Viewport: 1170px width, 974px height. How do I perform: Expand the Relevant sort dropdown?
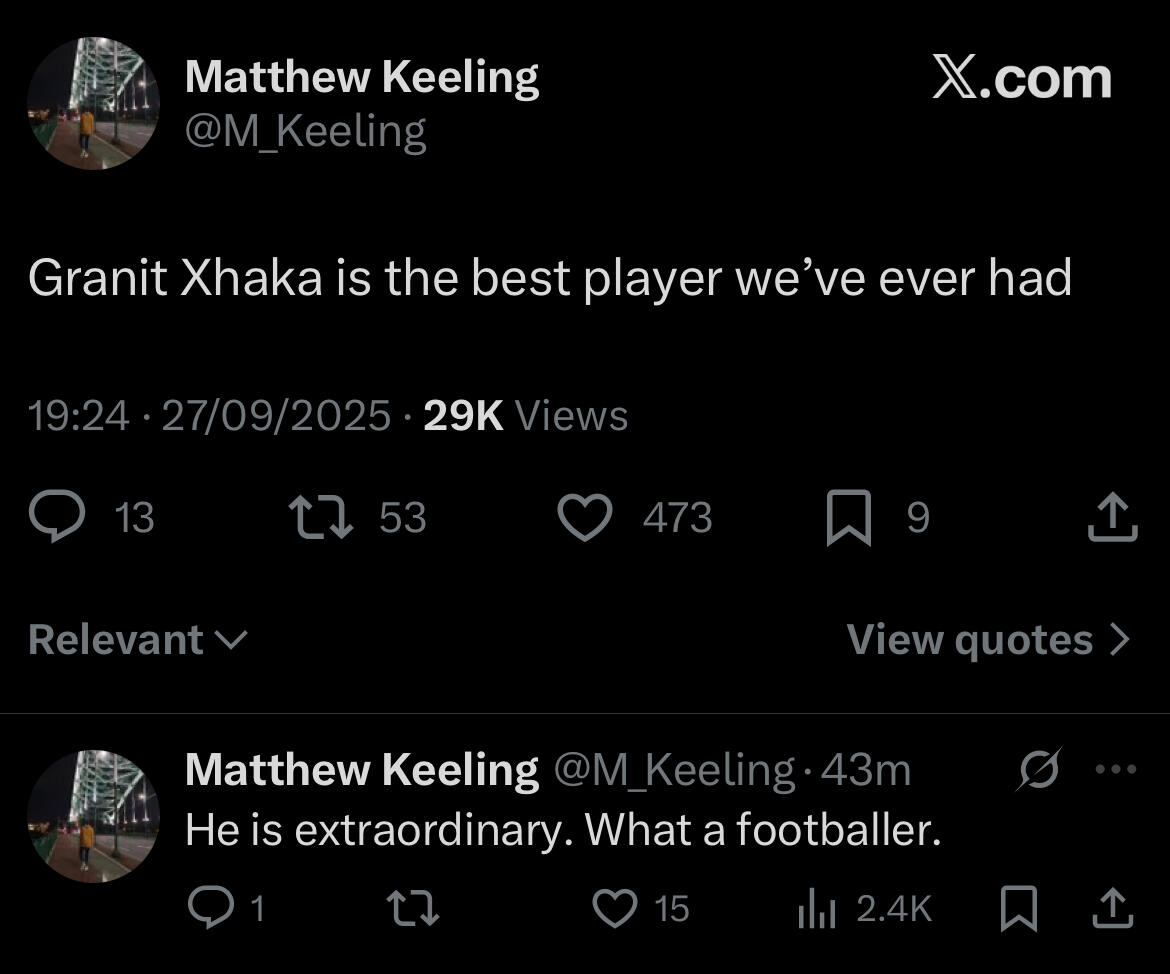[137, 640]
